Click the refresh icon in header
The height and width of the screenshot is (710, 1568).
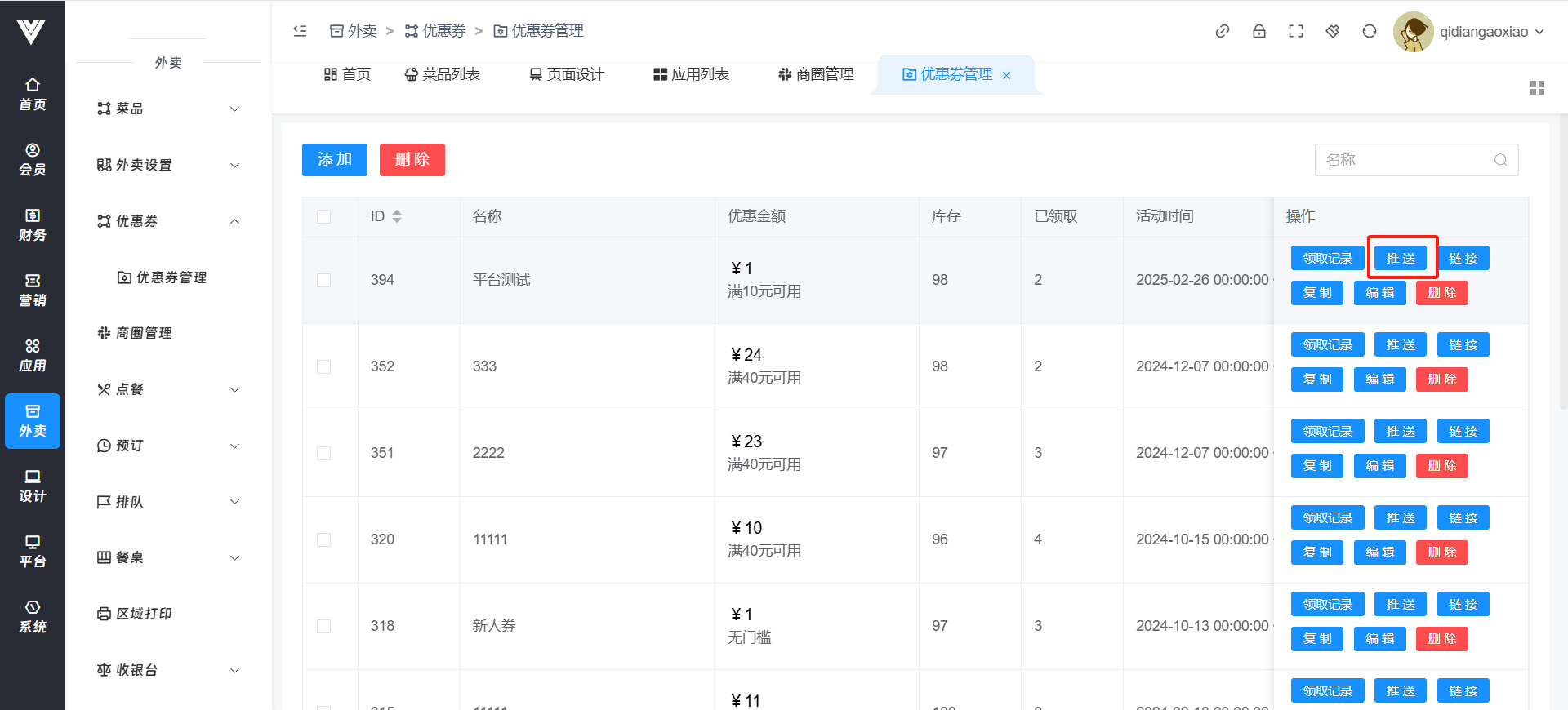click(x=1369, y=31)
